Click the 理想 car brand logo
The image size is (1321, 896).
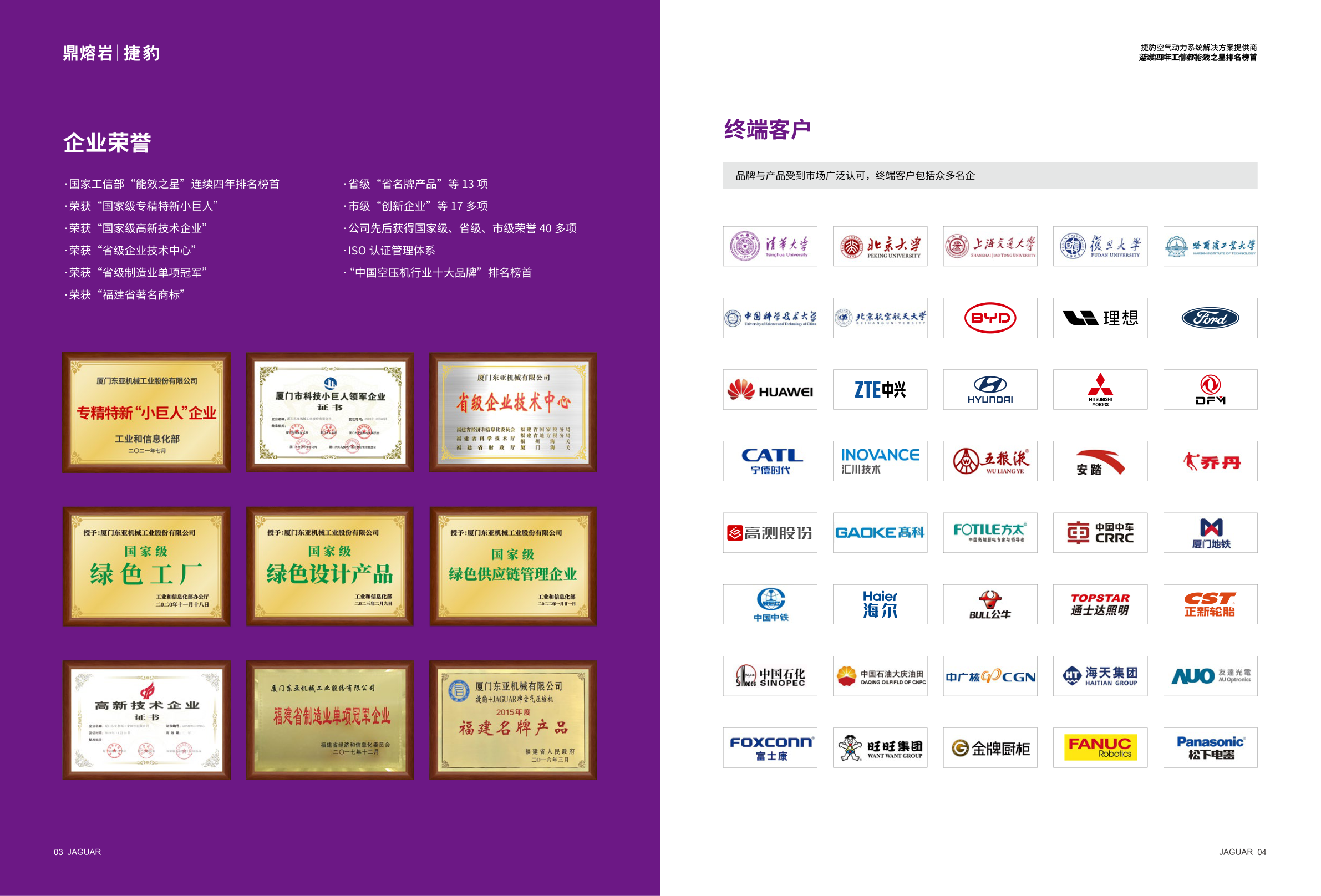(x=1100, y=318)
